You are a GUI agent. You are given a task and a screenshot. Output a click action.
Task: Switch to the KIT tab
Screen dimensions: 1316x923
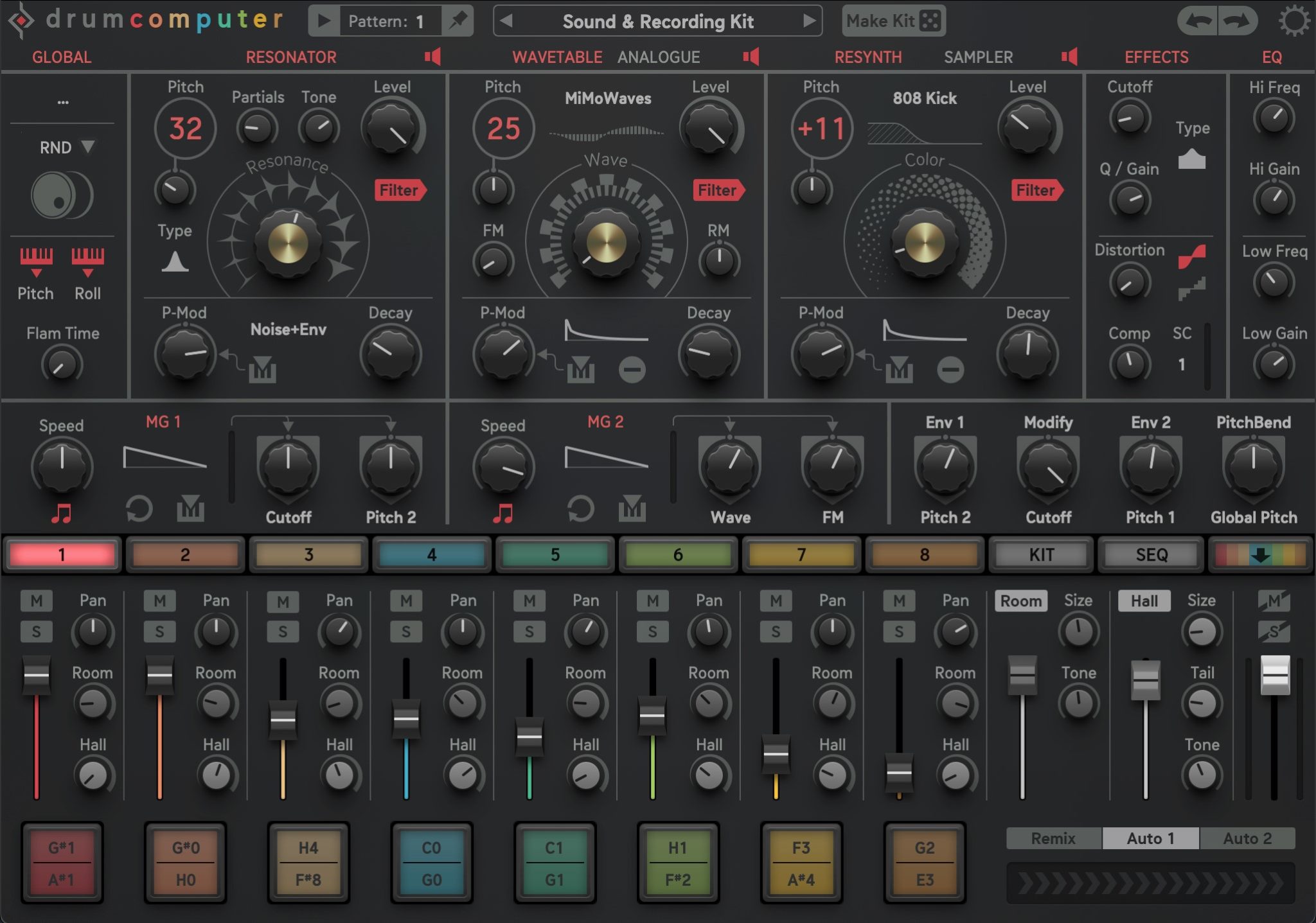(x=1042, y=554)
